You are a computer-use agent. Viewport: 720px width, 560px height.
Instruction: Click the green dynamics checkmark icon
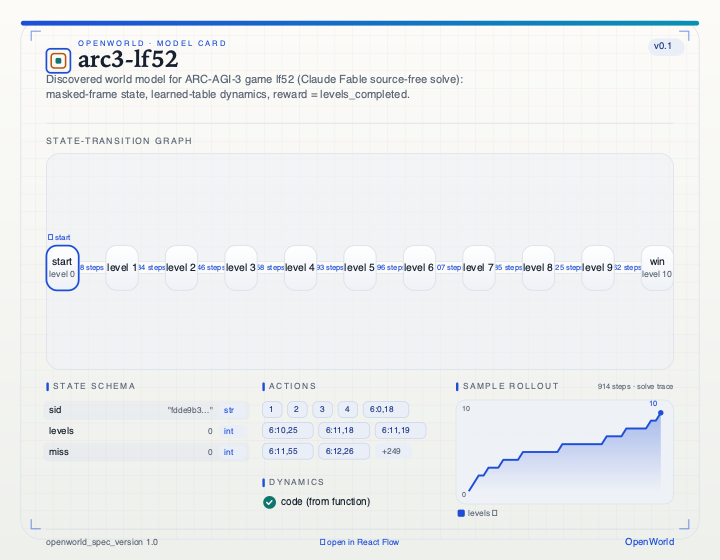(x=270, y=502)
